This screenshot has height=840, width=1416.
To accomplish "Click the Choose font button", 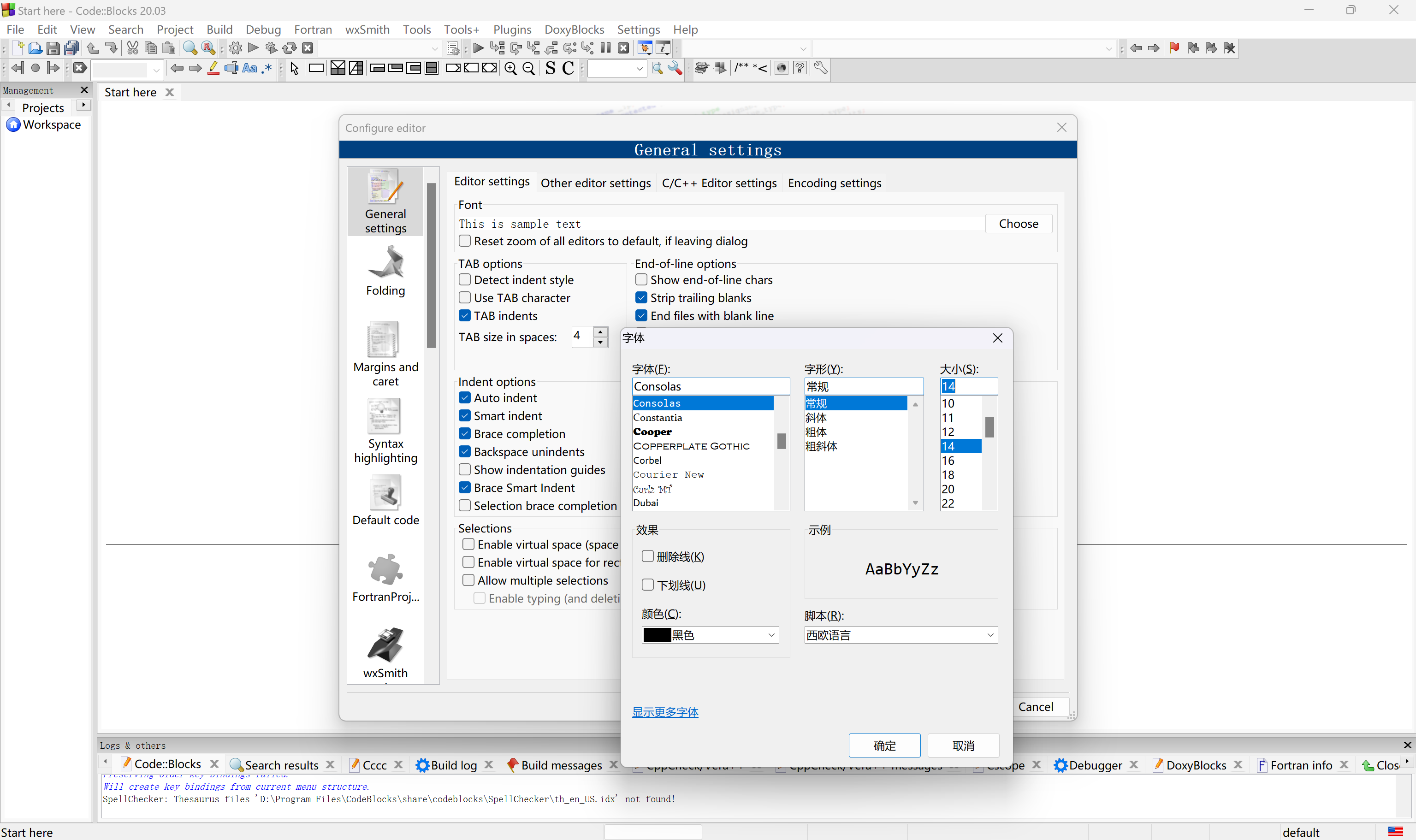I will 1018,224.
